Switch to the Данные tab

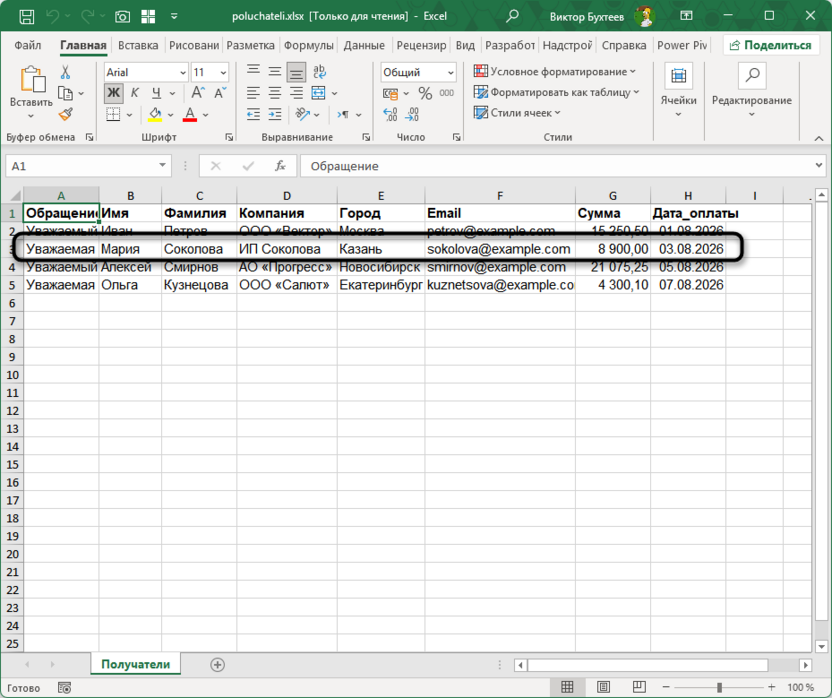tap(364, 46)
